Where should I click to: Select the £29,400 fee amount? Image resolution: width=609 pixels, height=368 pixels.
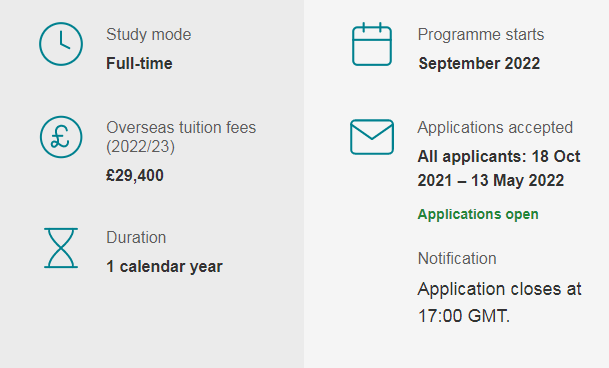tap(135, 176)
